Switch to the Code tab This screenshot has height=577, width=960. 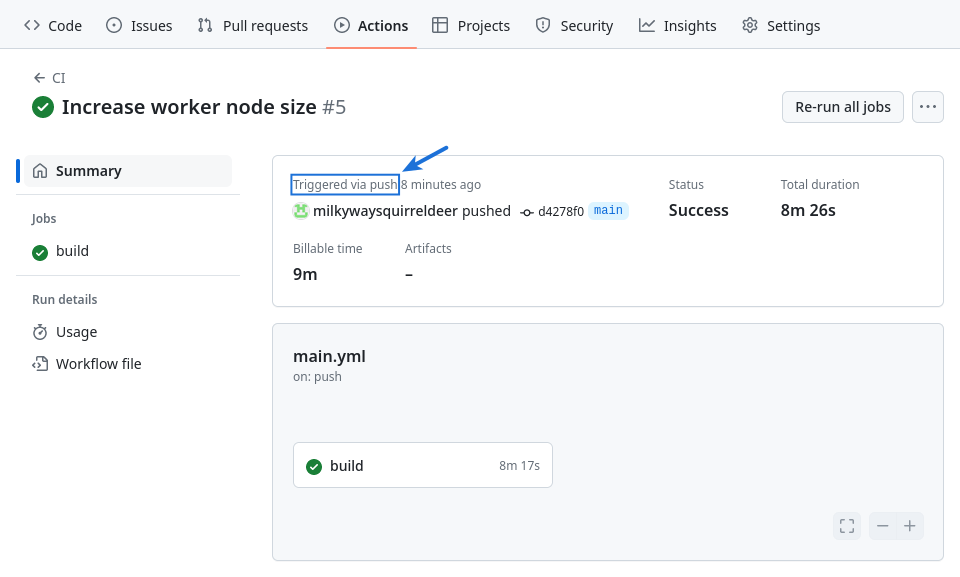pyautogui.click(x=53, y=26)
